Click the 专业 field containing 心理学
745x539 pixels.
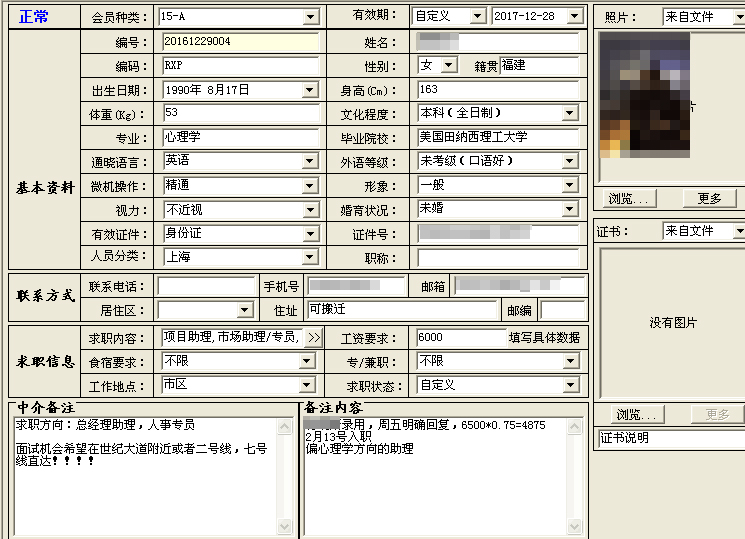pos(240,138)
